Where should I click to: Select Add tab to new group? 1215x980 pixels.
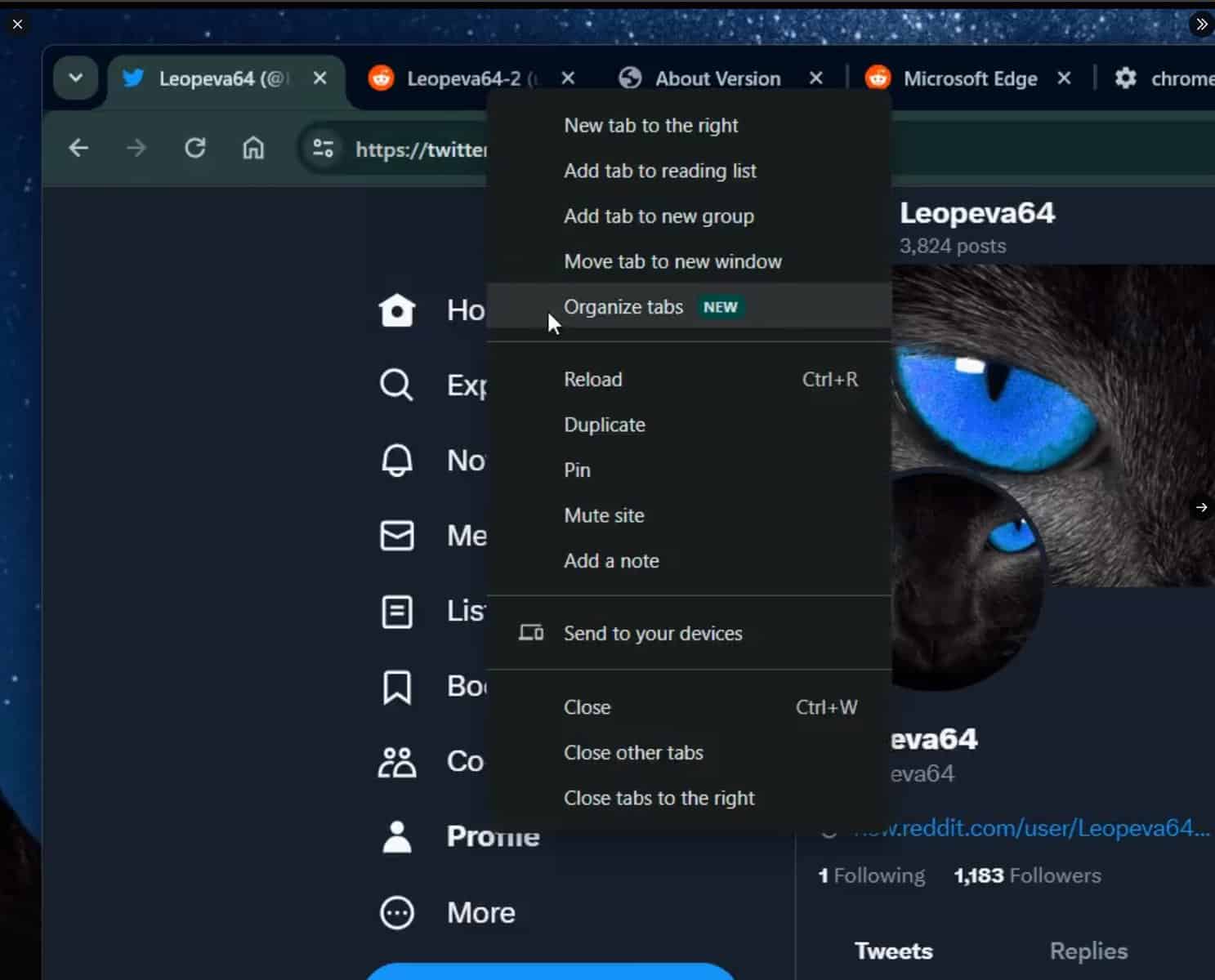click(x=689, y=216)
